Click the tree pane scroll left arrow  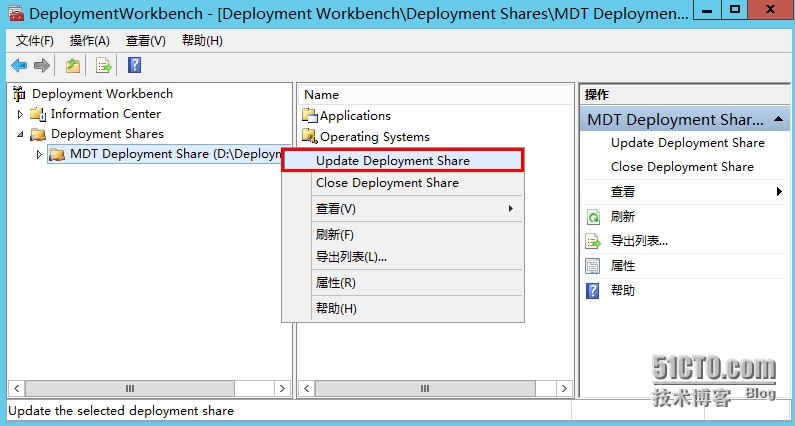(x=16, y=389)
